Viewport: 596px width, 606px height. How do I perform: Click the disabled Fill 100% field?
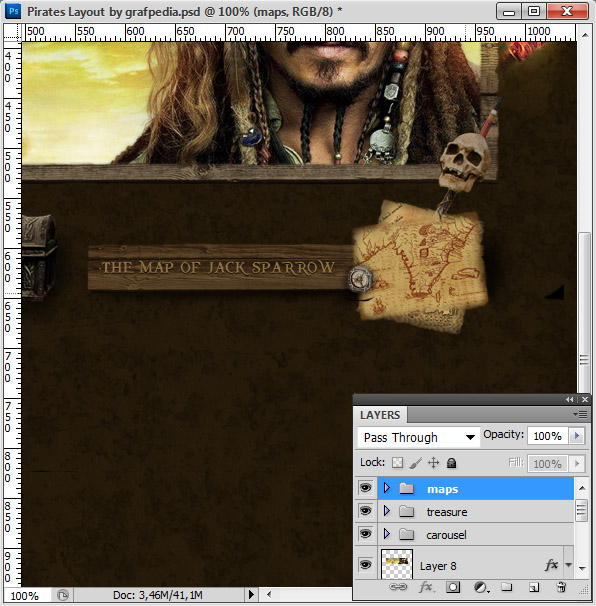click(547, 463)
